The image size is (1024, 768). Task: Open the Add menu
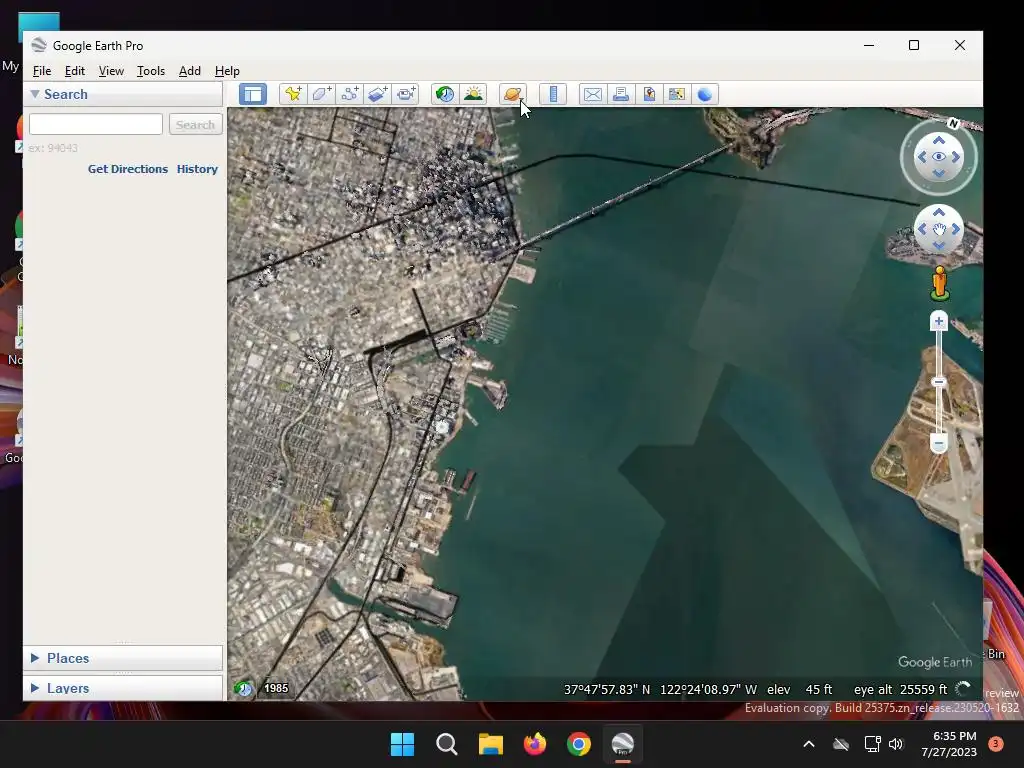pos(190,71)
